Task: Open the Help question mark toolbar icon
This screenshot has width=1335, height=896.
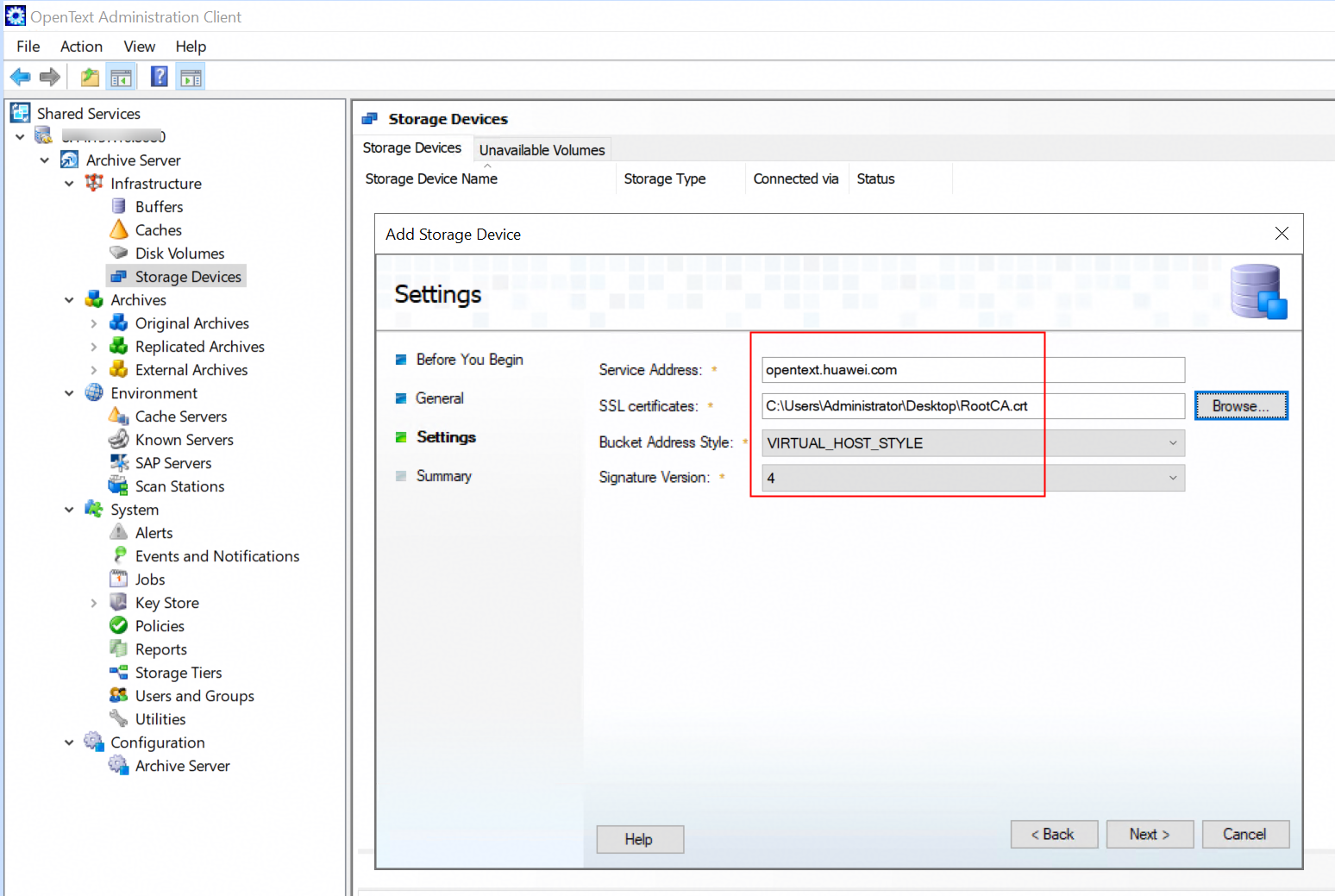Action: tap(160, 77)
